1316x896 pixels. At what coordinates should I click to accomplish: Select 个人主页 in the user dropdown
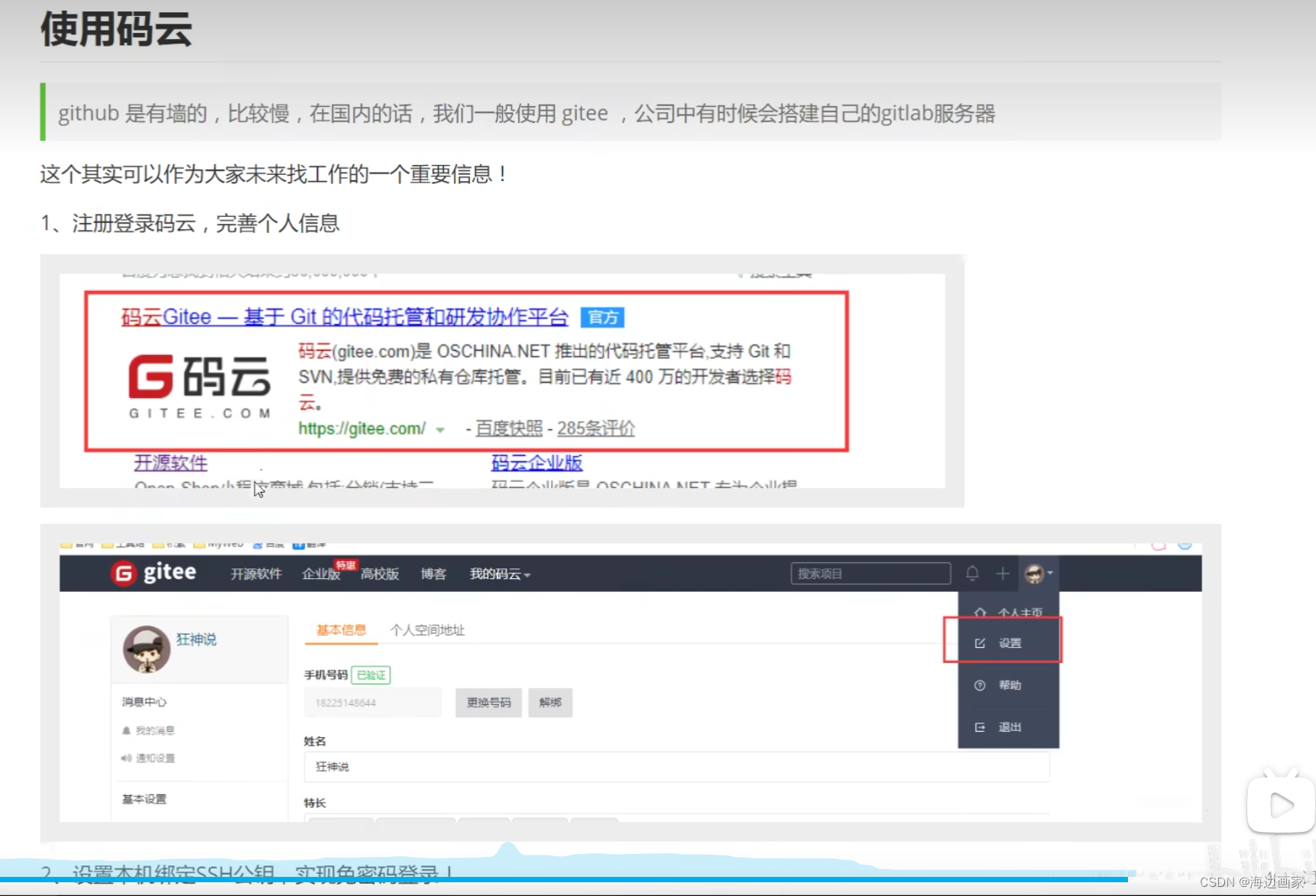coord(1009,612)
